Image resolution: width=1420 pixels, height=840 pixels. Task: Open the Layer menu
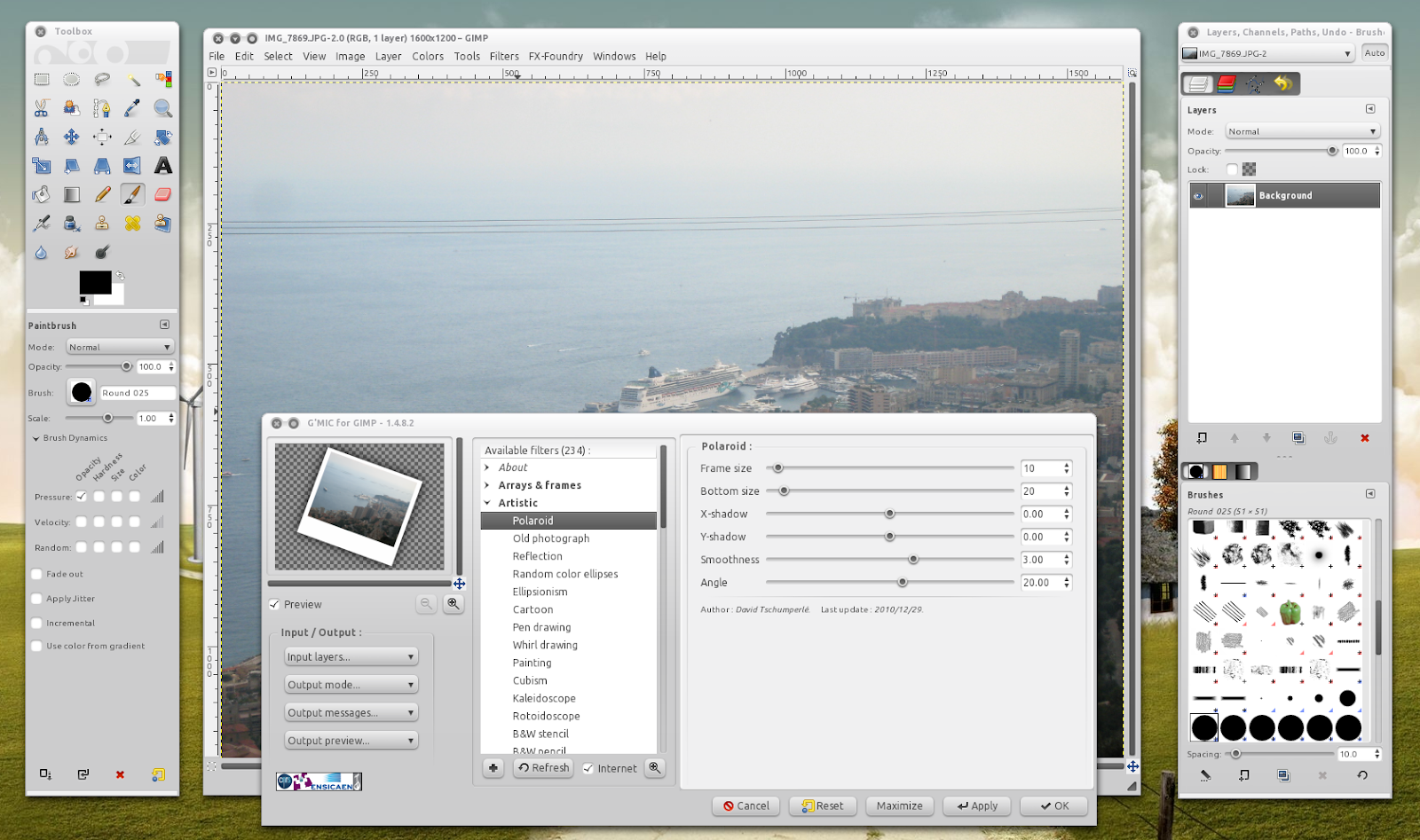point(388,56)
